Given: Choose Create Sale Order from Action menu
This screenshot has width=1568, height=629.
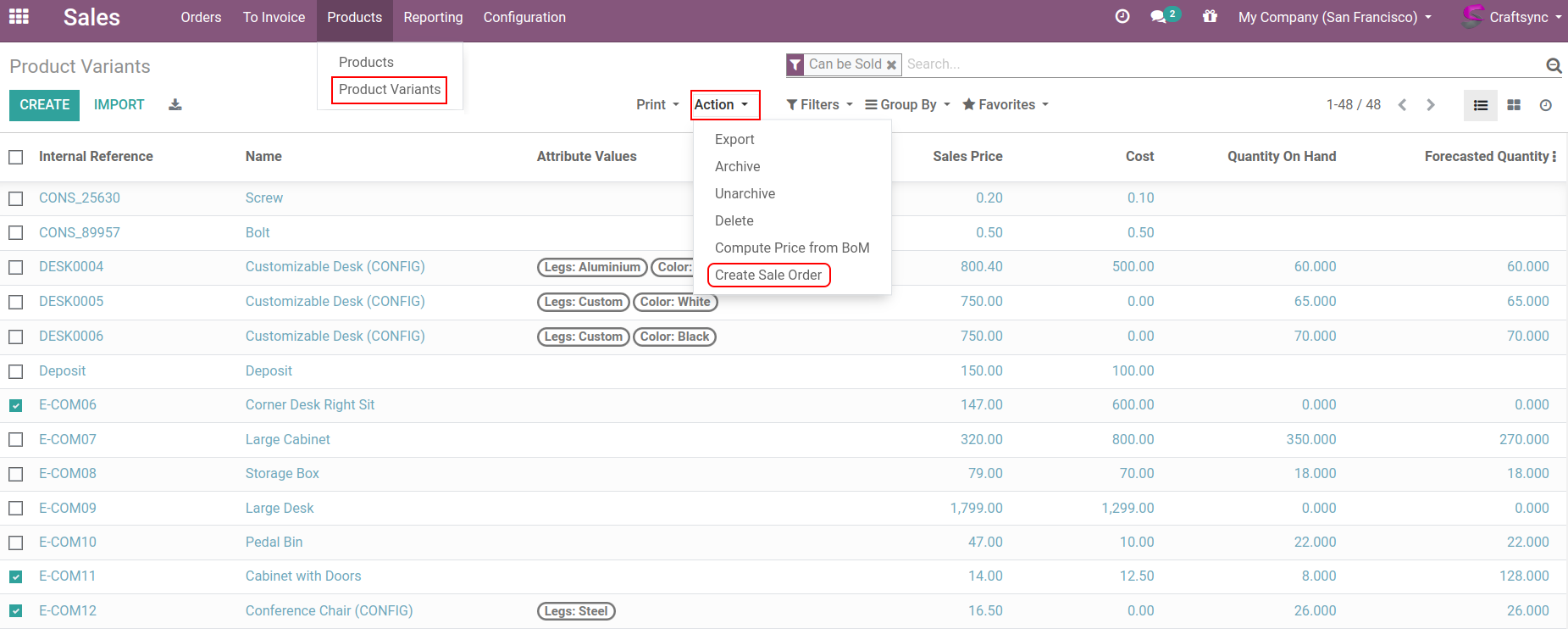Looking at the screenshot, I should click(768, 276).
